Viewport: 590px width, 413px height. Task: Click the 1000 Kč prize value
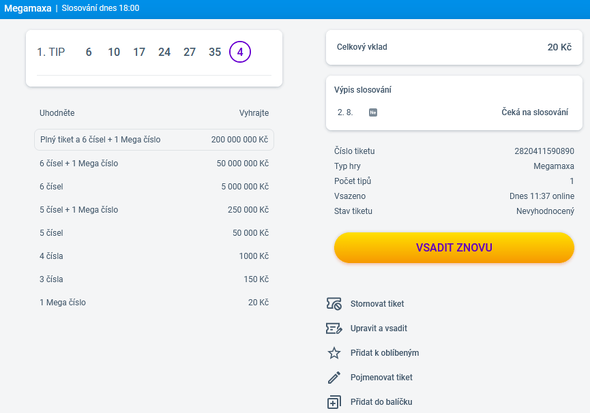coord(254,256)
